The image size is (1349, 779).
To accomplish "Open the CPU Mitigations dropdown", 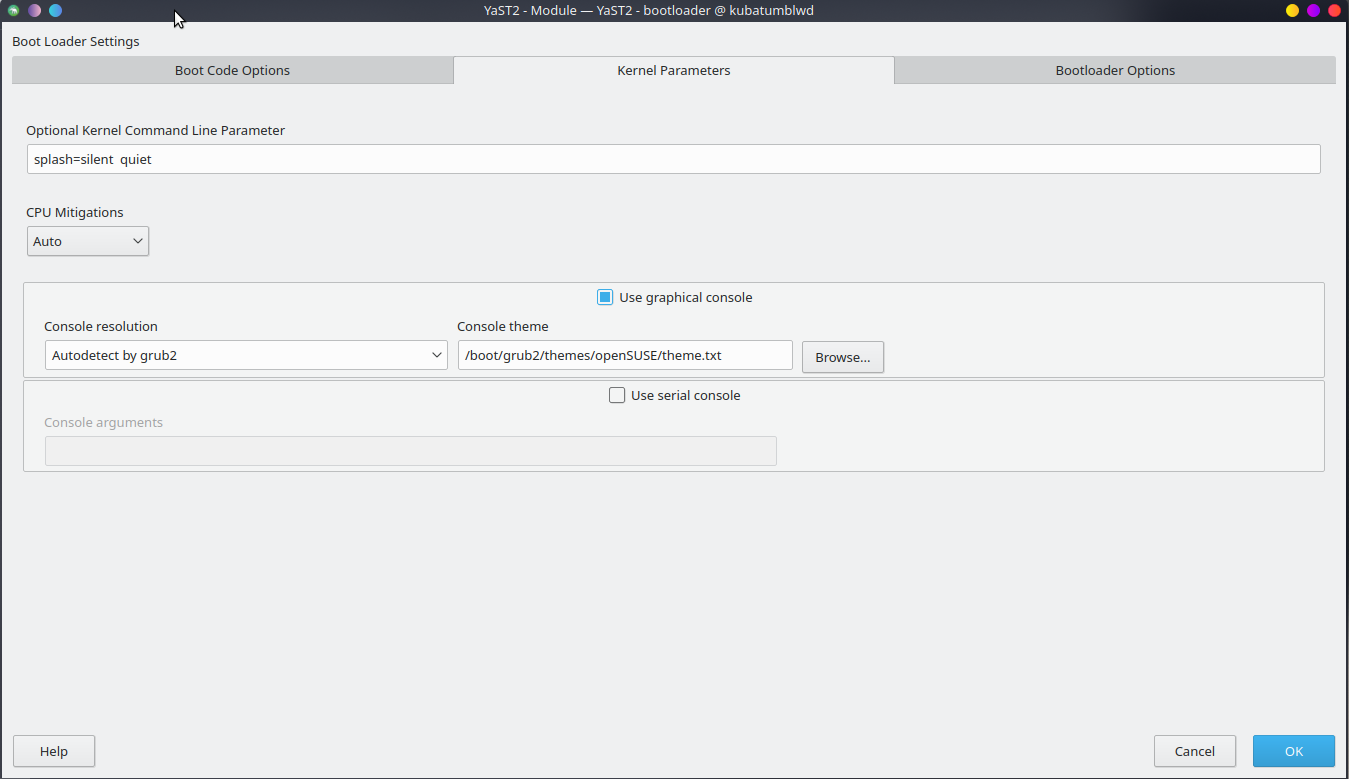I will coord(88,241).
